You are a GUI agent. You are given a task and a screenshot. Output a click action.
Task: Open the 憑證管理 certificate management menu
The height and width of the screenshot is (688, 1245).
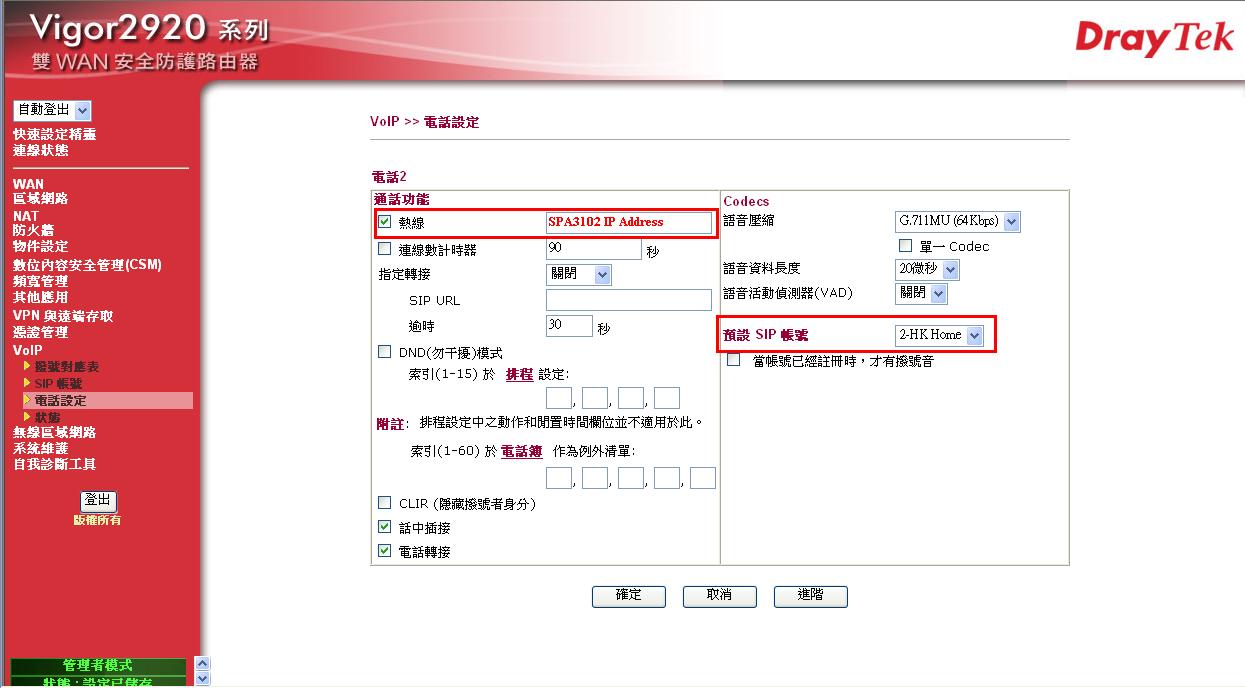pos(41,332)
